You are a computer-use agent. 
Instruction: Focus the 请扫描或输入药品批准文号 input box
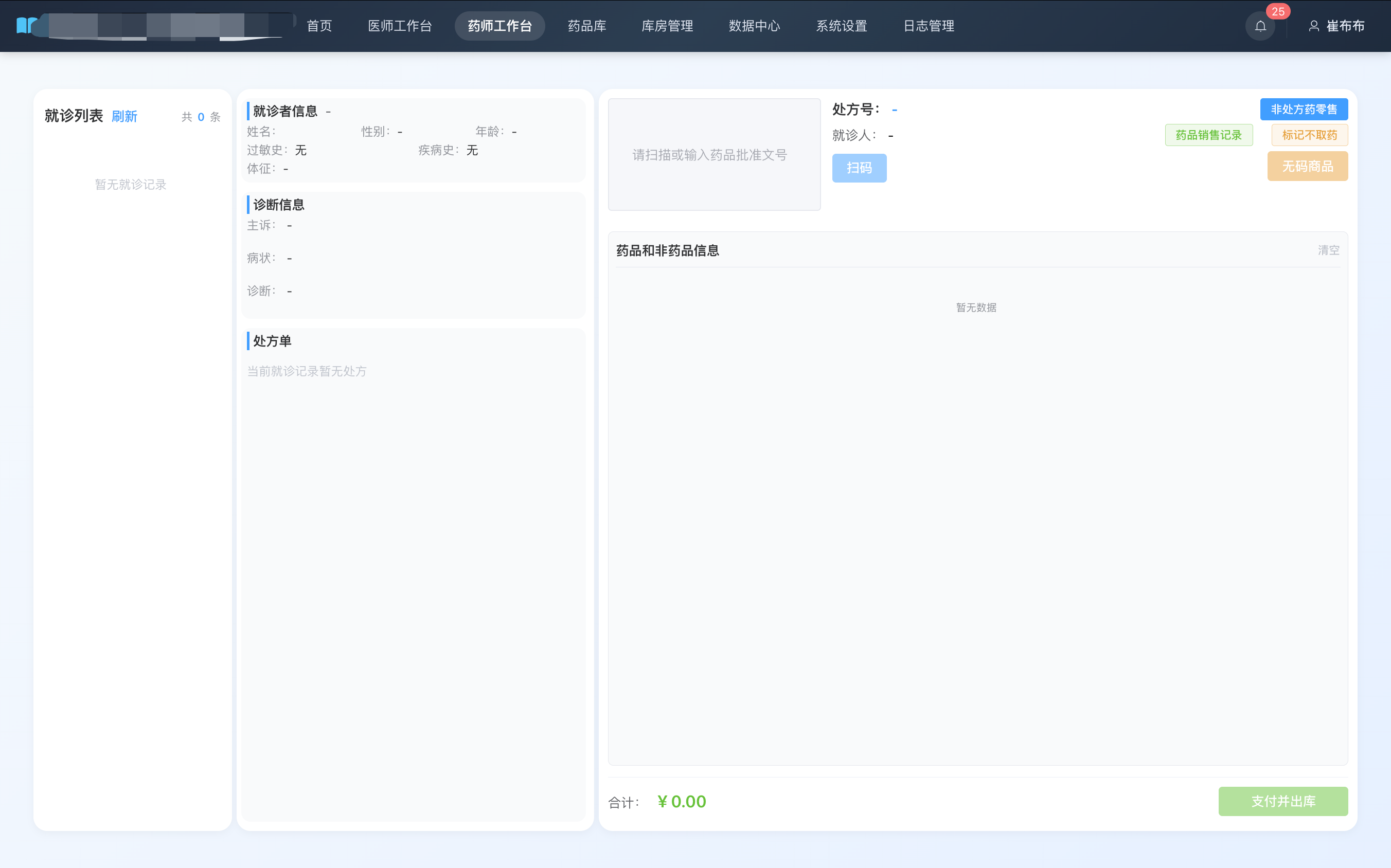tap(714, 154)
